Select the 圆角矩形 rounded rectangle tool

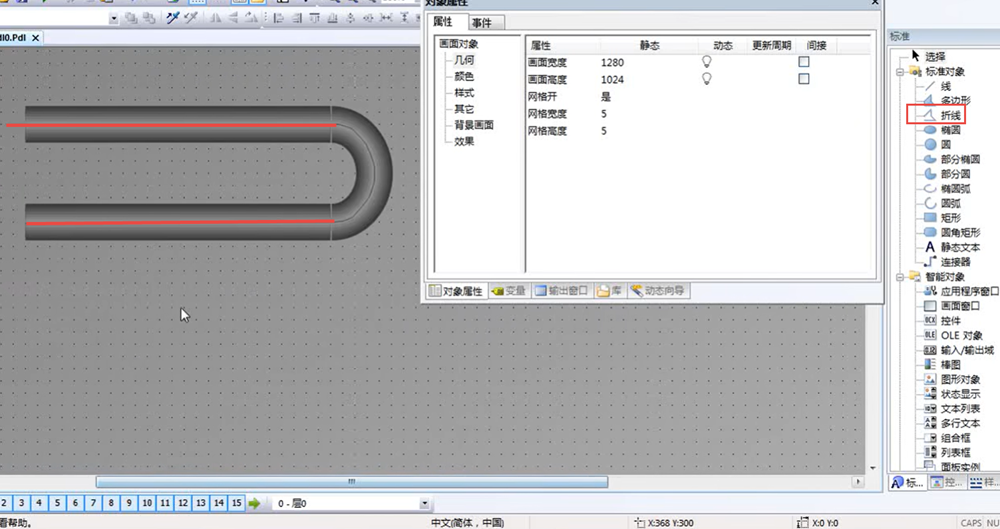[x=959, y=232]
